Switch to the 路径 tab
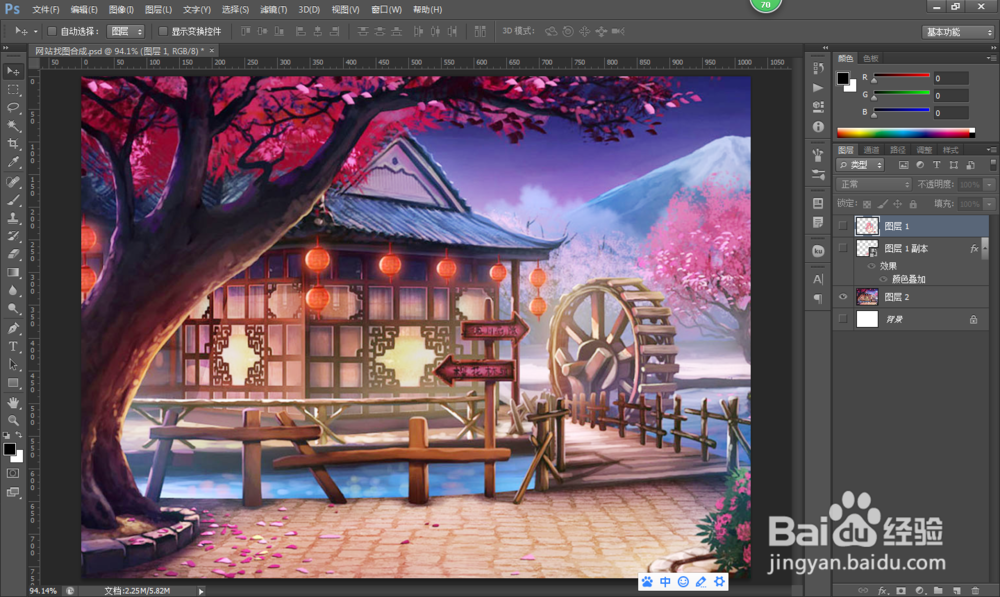The image size is (1000, 597). tap(897, 150)
